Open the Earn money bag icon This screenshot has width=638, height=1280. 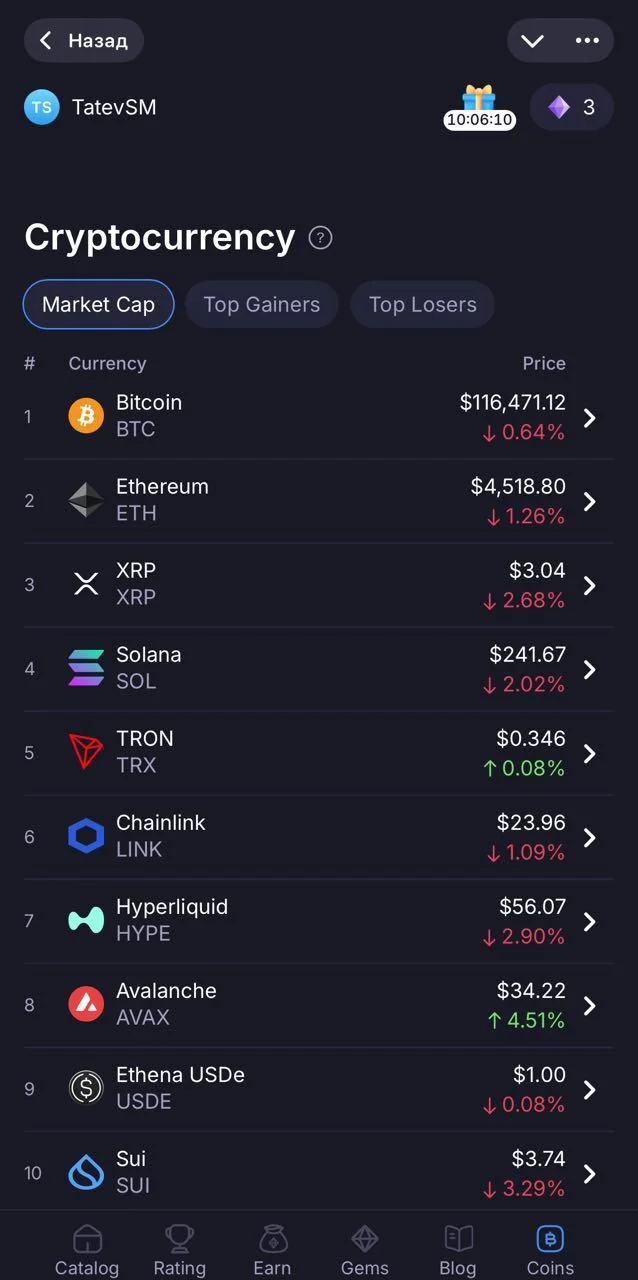[272, 1240]
